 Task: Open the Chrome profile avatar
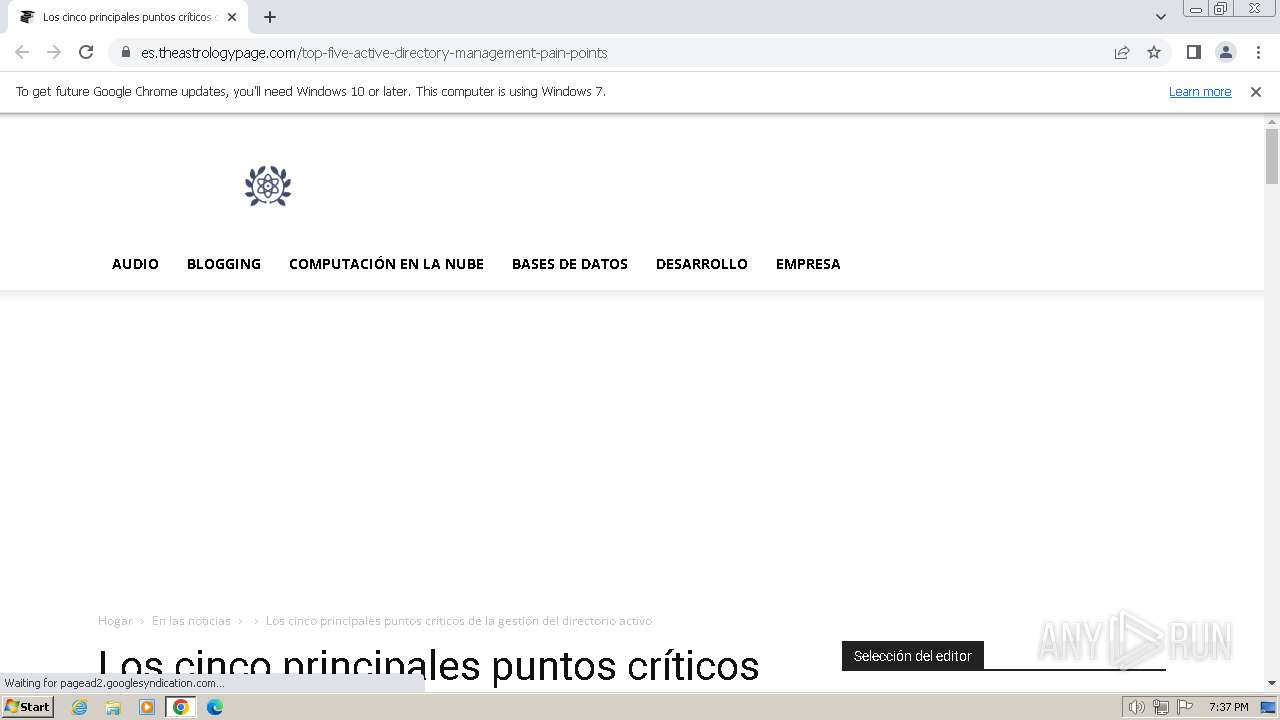coord(1226,52)
